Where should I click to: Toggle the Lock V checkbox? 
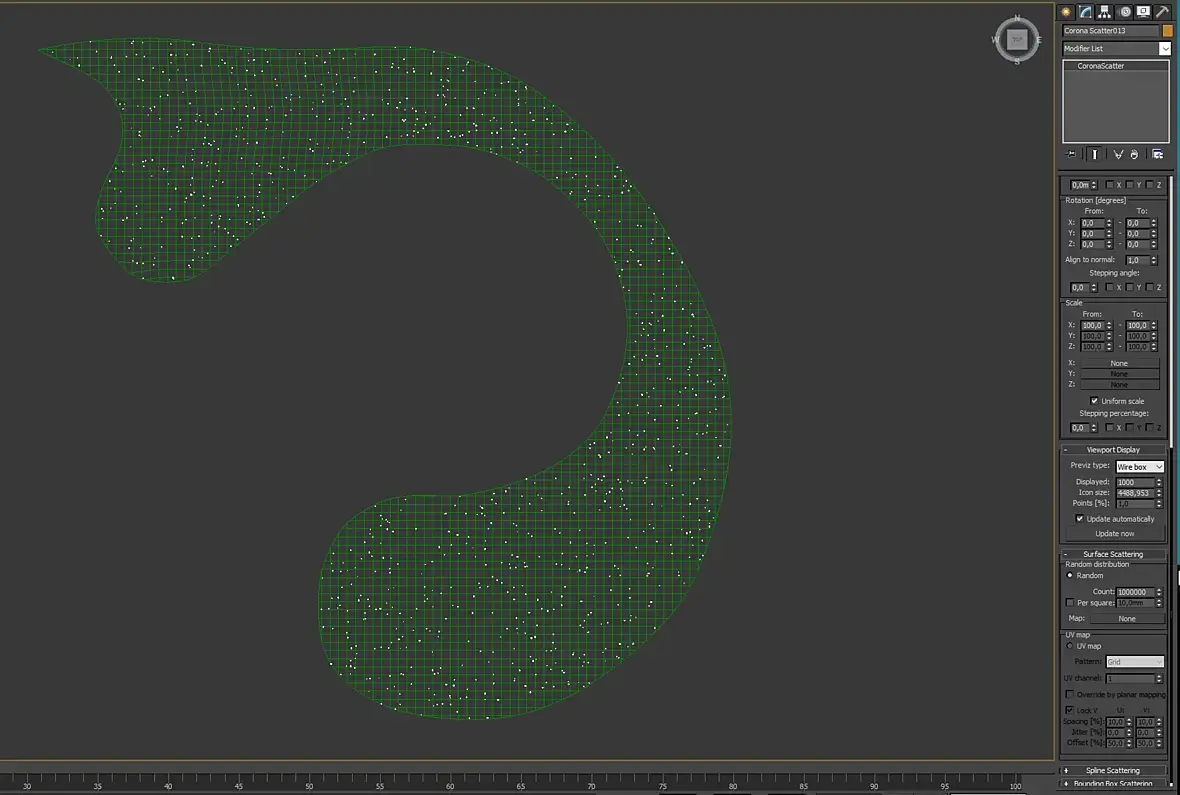coord(1070,710)
